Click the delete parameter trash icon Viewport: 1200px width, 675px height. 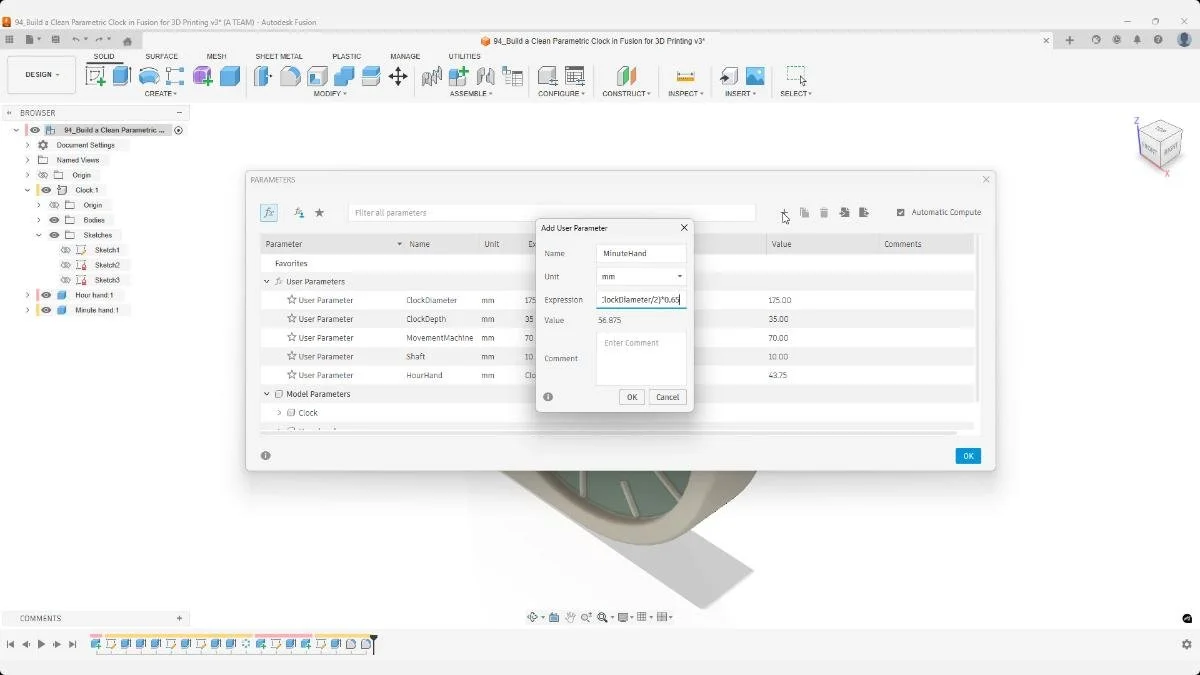point(824,212)
